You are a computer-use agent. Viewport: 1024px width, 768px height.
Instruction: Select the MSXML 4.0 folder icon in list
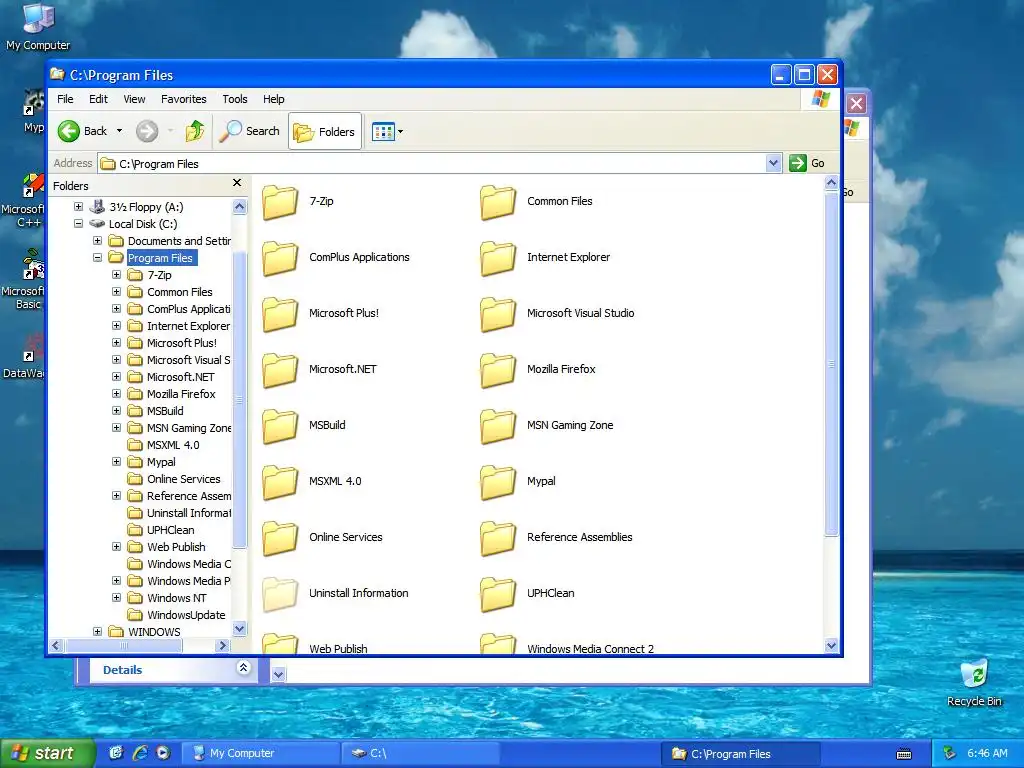point(280,482)
